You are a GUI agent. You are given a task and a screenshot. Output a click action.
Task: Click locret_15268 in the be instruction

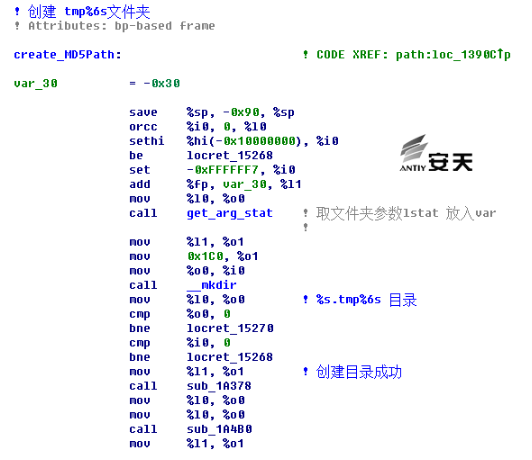pos(230,155)
